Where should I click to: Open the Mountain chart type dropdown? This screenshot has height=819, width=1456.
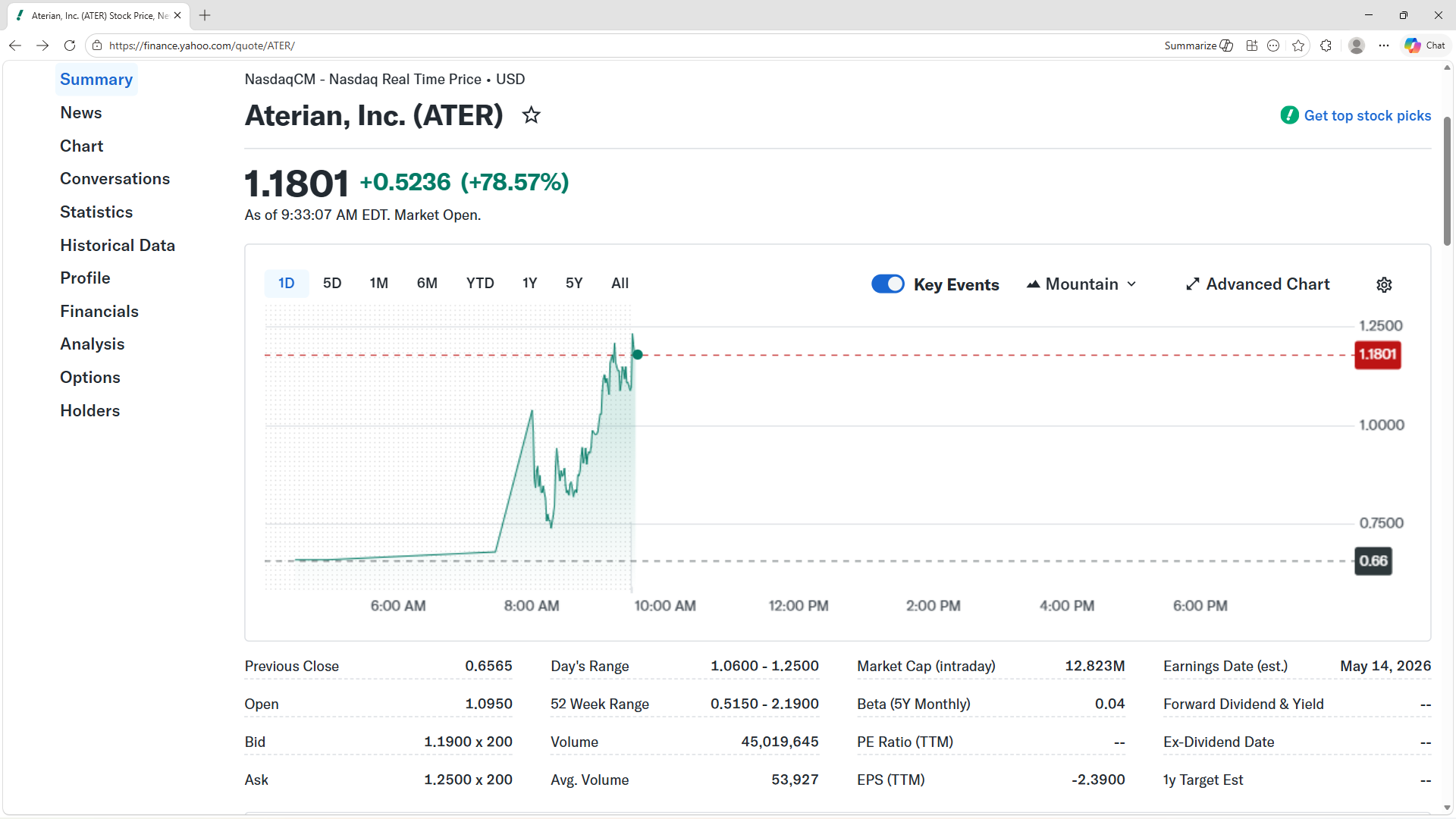[1132, 284]
